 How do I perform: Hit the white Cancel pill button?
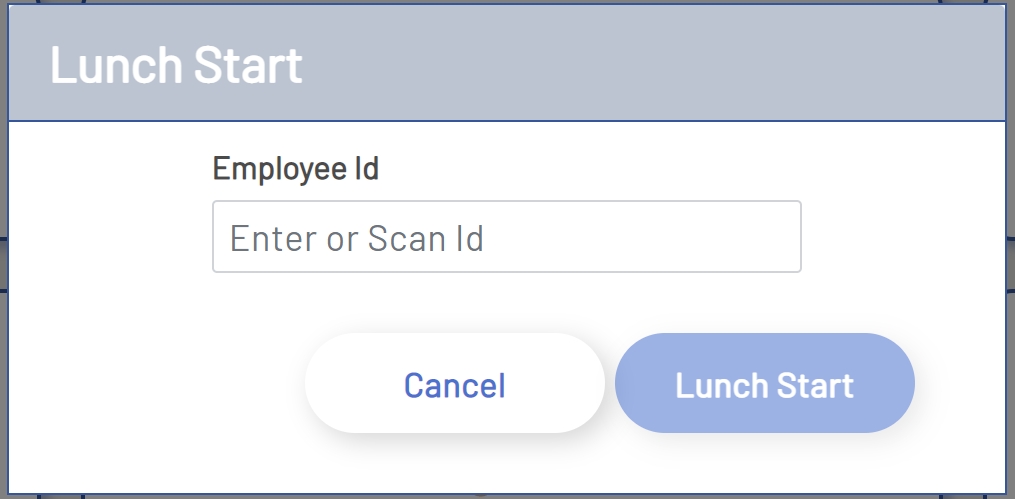click(x=454, y=384)
